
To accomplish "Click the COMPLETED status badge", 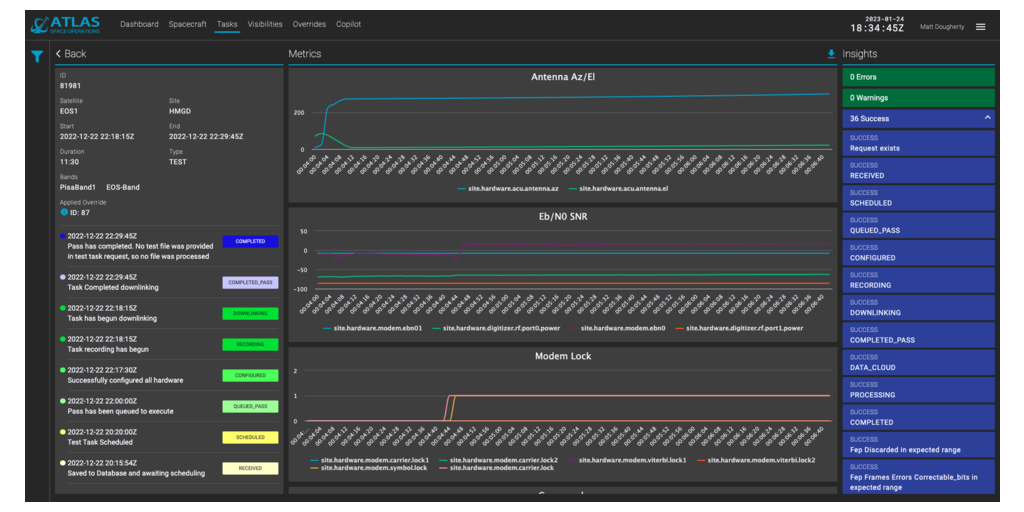I will coord(250,242).
